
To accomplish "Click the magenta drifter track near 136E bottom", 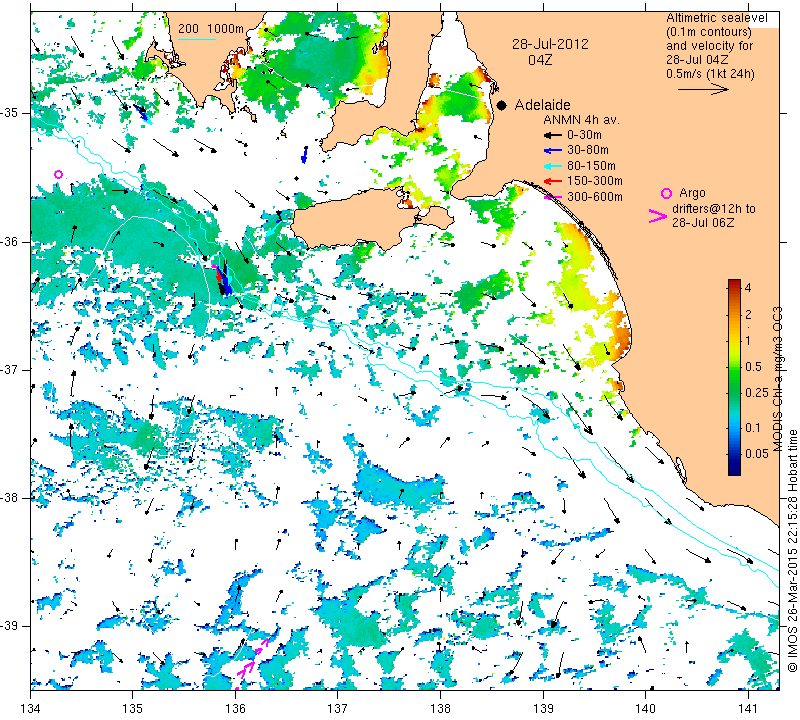I will [252, 663].
